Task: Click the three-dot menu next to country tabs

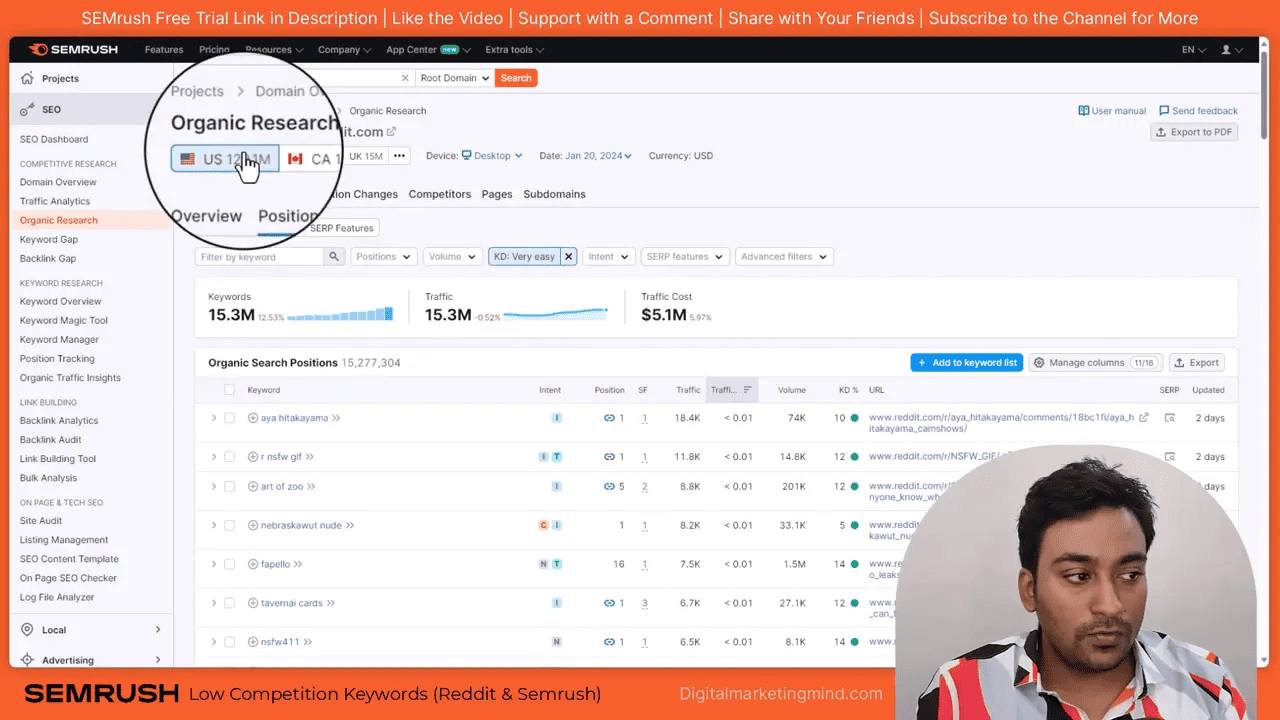Action: click(x=398, y=156)
